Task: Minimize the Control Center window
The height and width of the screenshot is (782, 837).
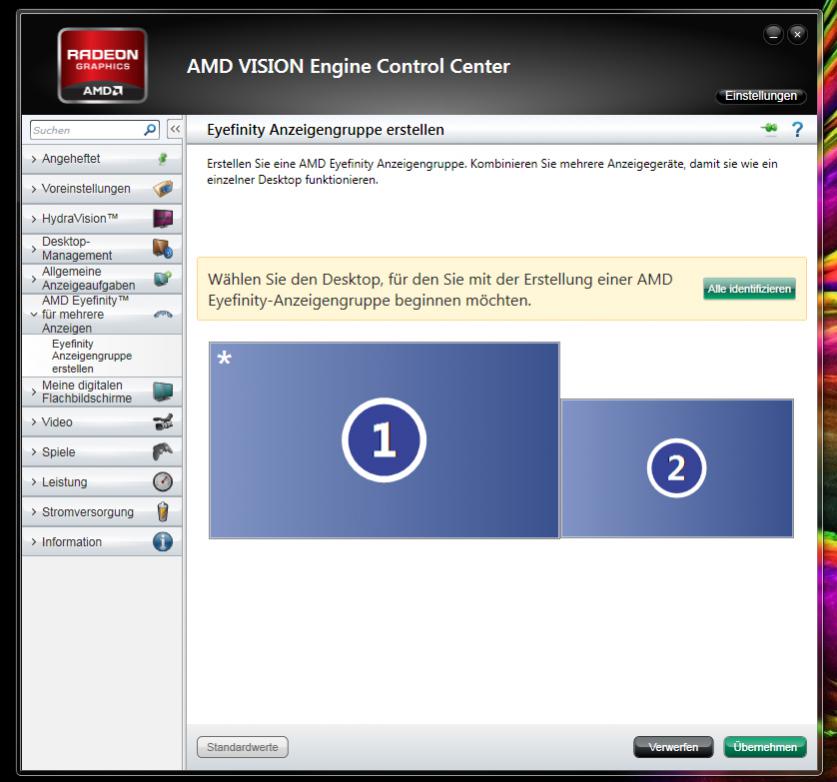Action: click(x=773, y=35)
